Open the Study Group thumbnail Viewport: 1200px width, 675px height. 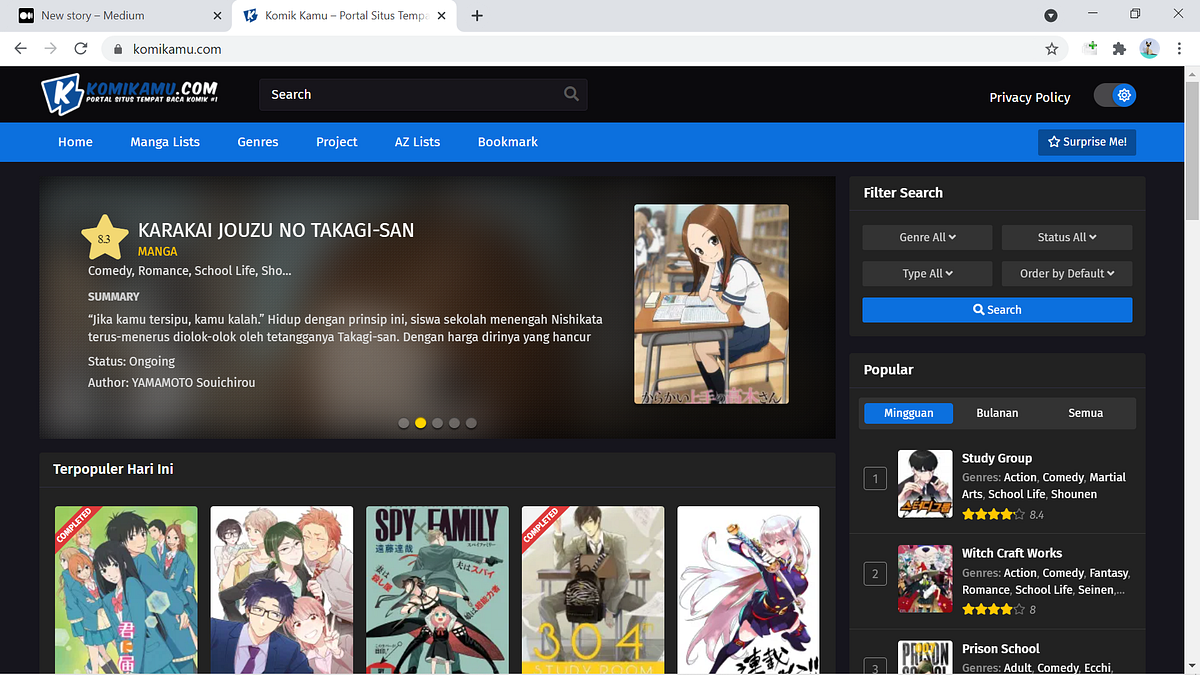(x=925, y=484)
